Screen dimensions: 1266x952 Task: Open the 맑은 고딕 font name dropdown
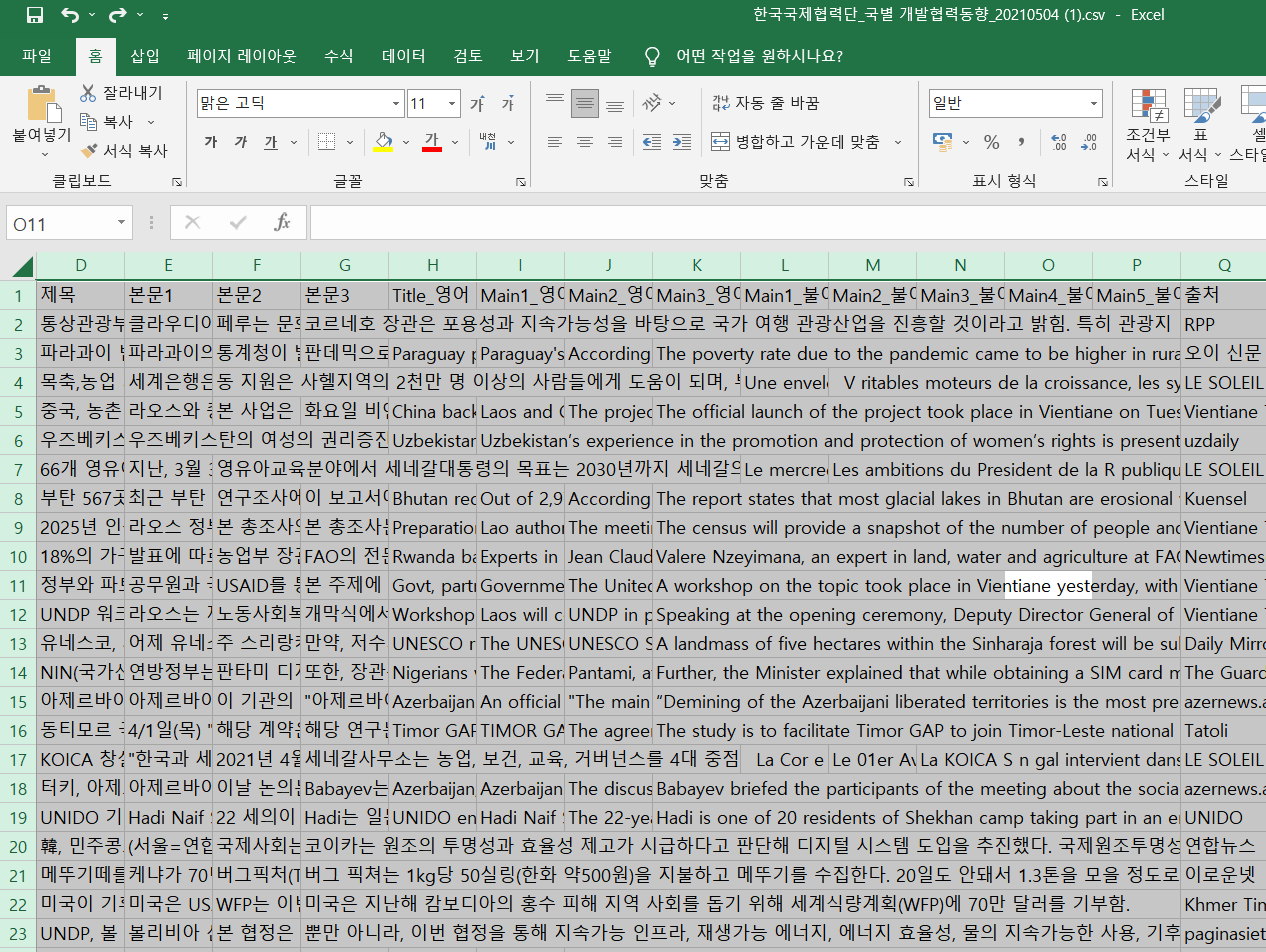click(x=397, y=104)
